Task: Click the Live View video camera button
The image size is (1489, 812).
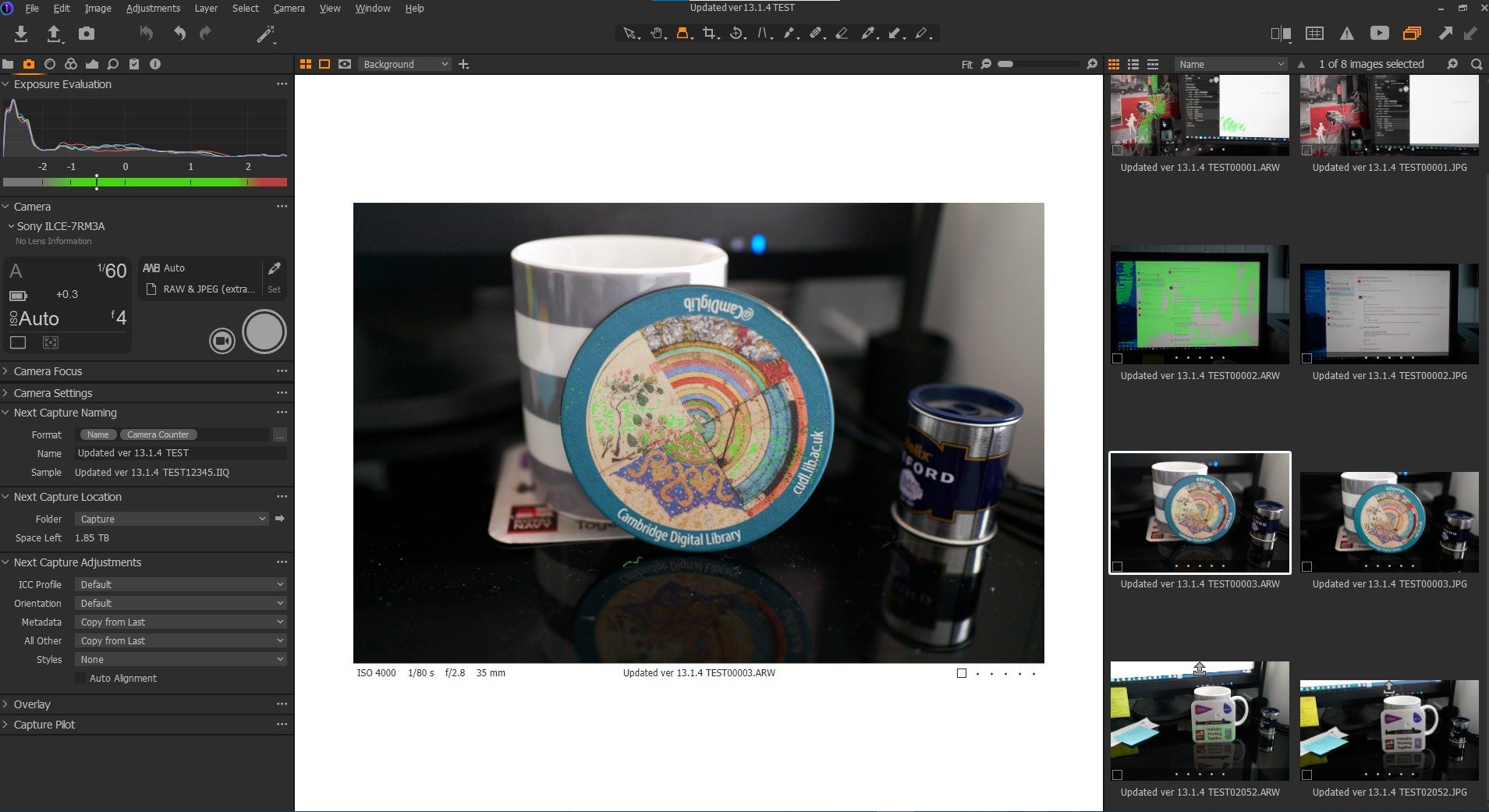Action: pyautogui.click(x=222, y=341)
